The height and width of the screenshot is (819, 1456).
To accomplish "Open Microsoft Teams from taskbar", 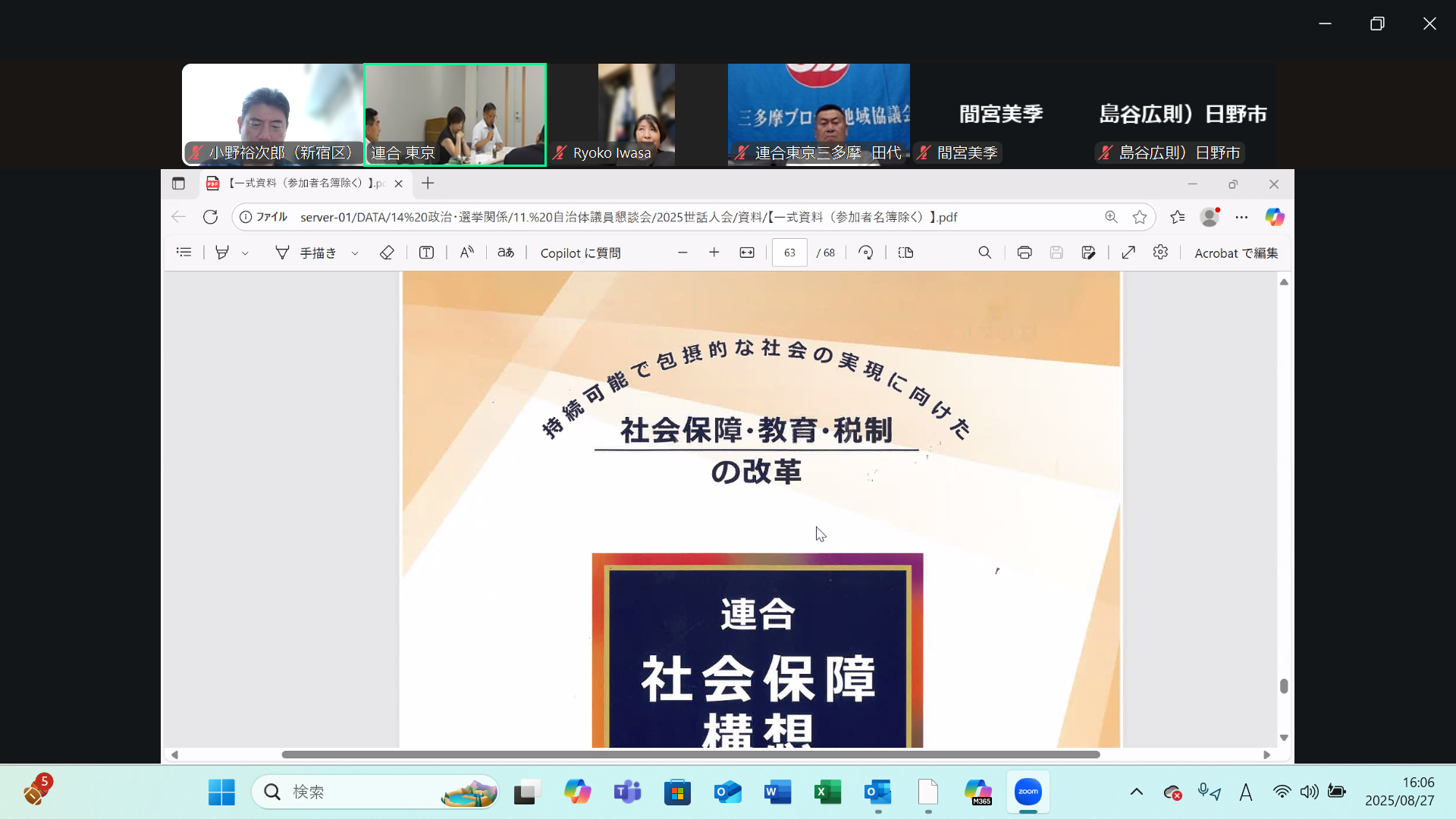I will (x=627, y=792).
